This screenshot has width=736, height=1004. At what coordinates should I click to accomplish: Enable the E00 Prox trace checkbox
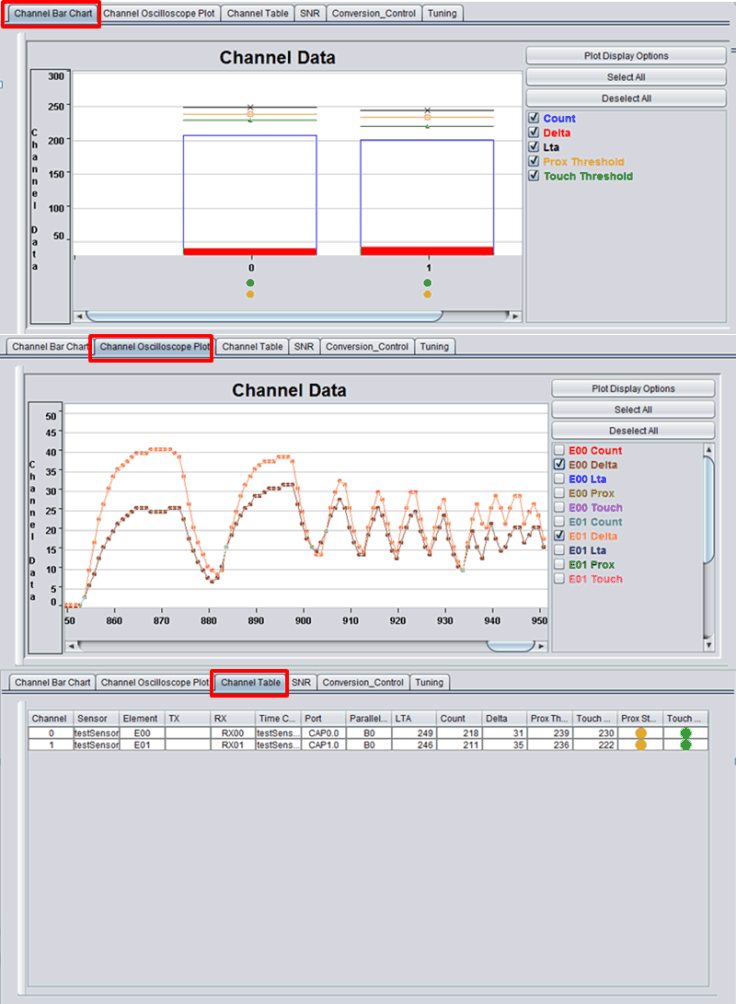pos(559,493)
